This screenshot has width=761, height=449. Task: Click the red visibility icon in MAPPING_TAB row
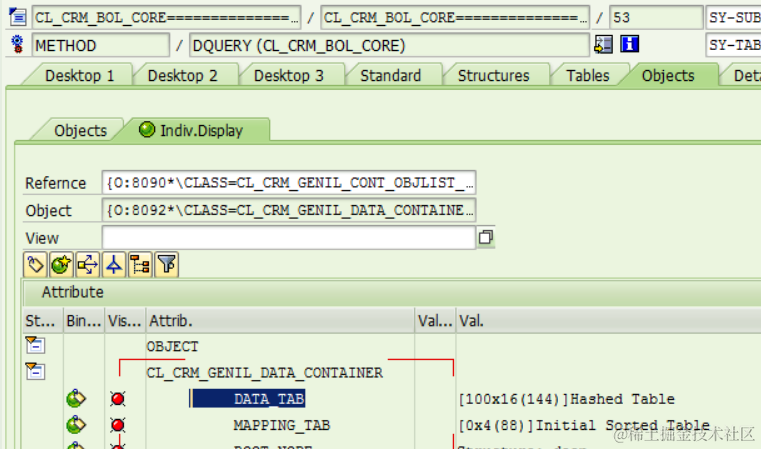(117, 425)
